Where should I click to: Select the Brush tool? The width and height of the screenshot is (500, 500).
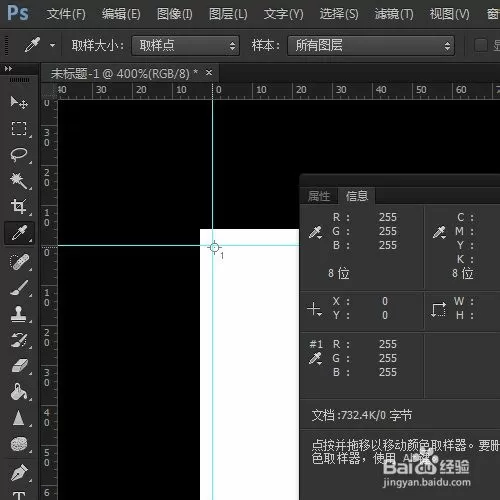click(19, 288)
